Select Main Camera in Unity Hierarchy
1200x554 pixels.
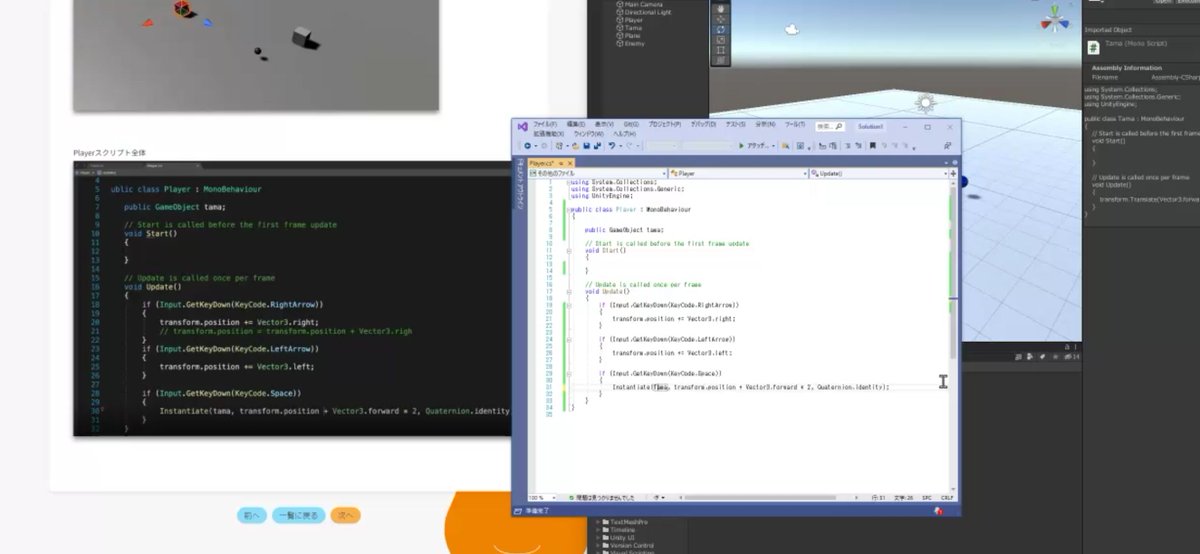tap(645, 4)
